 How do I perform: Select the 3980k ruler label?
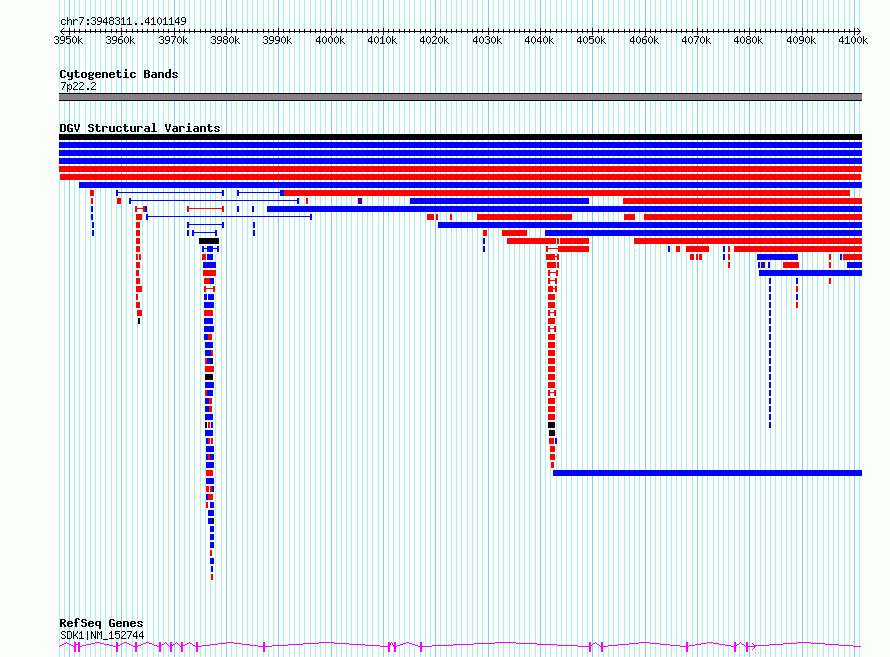[225, 40]
